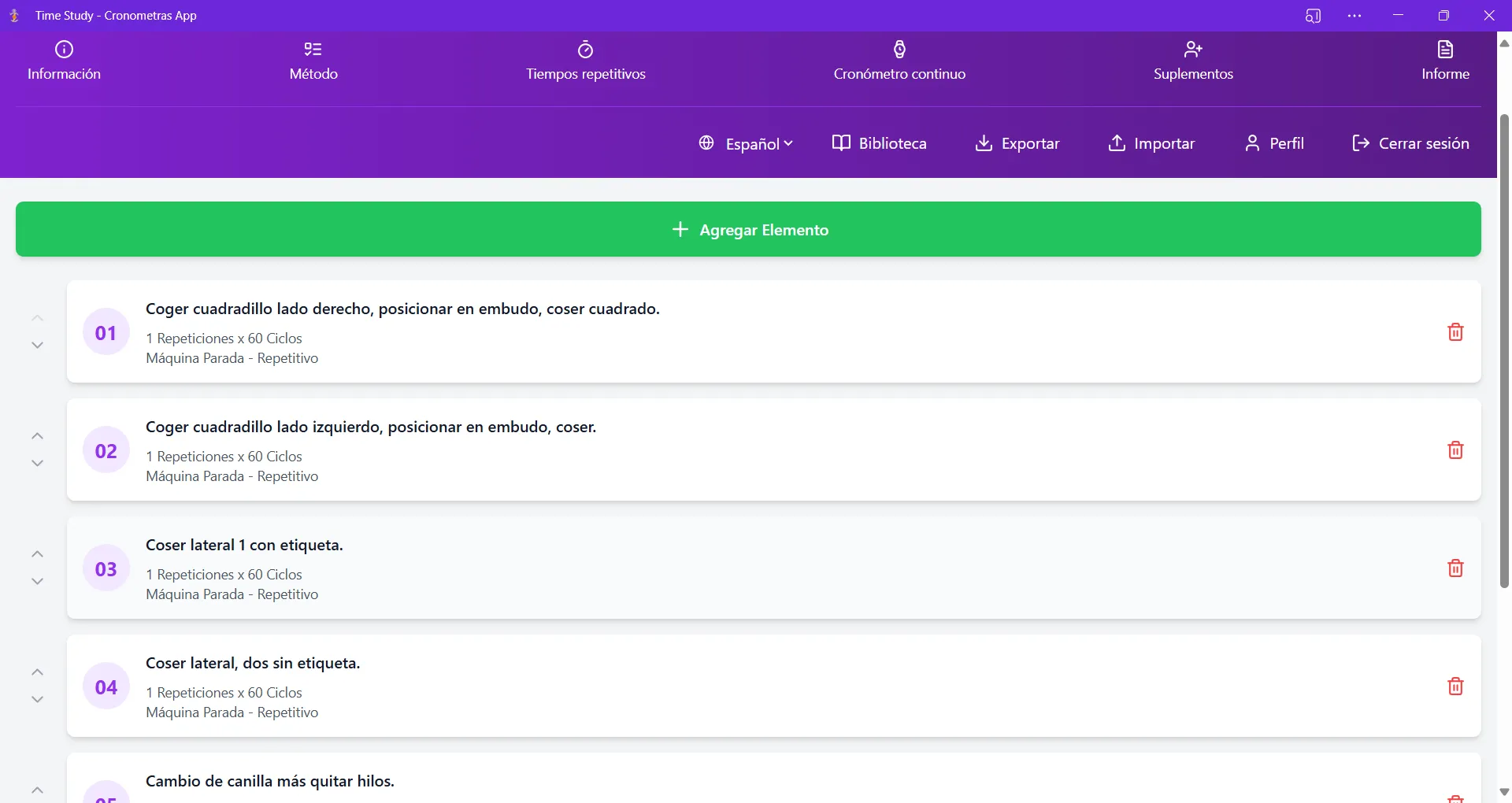This screenshot has width=1512, height=803.
Task: Click the Importar button
Action: click(x=1151, y=143)
